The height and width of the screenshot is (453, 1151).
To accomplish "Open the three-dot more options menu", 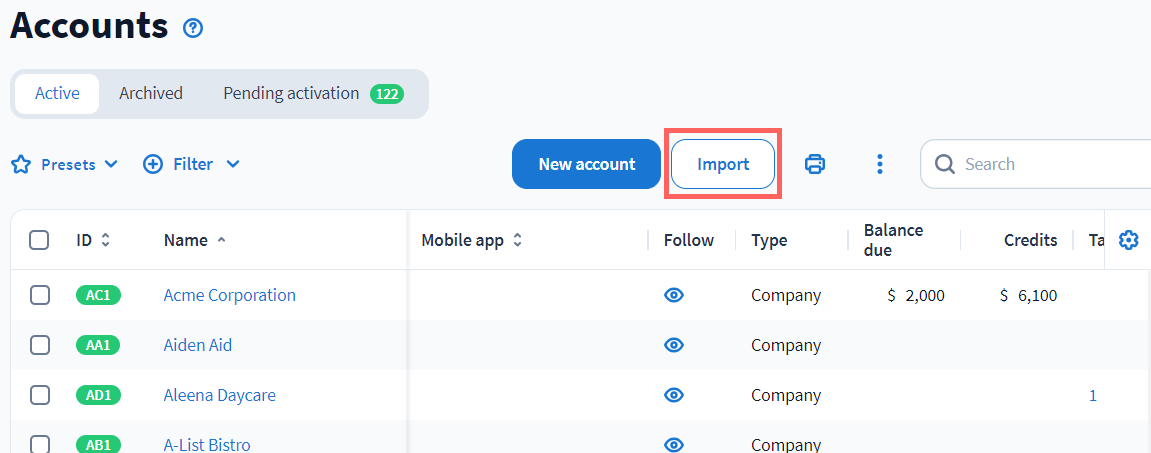I will (x=879, y=164).
